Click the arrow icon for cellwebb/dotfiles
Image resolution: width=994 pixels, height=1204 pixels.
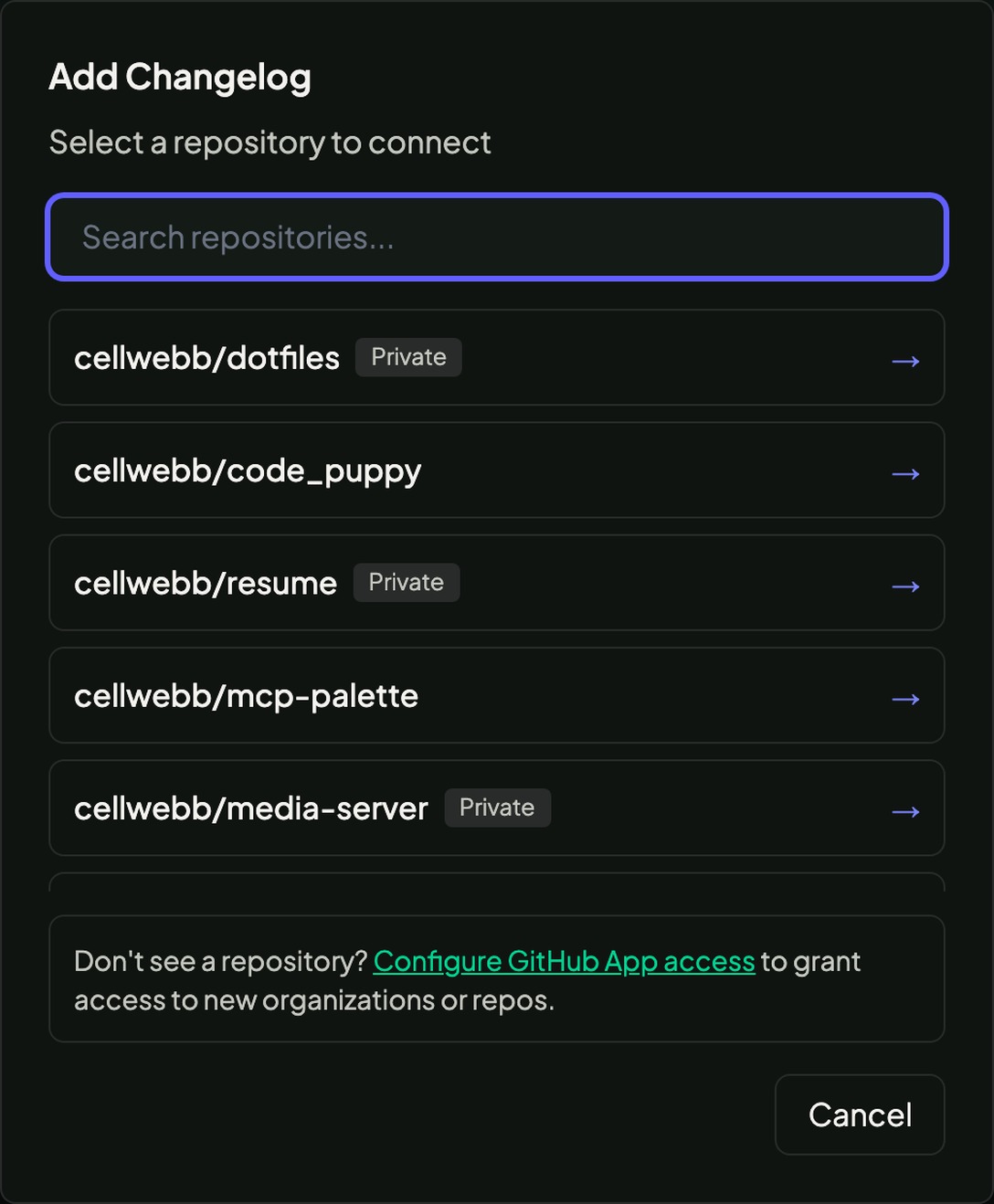(x=905, y=360)
